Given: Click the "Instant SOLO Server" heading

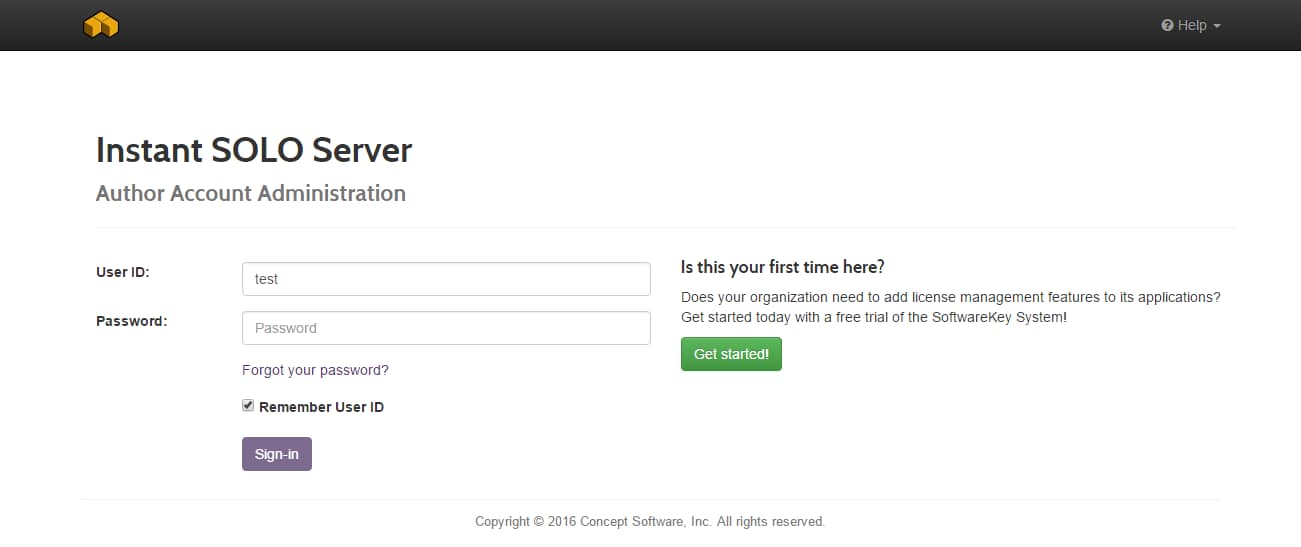Looking at the screenshot, I should click(x=254, y=150).
